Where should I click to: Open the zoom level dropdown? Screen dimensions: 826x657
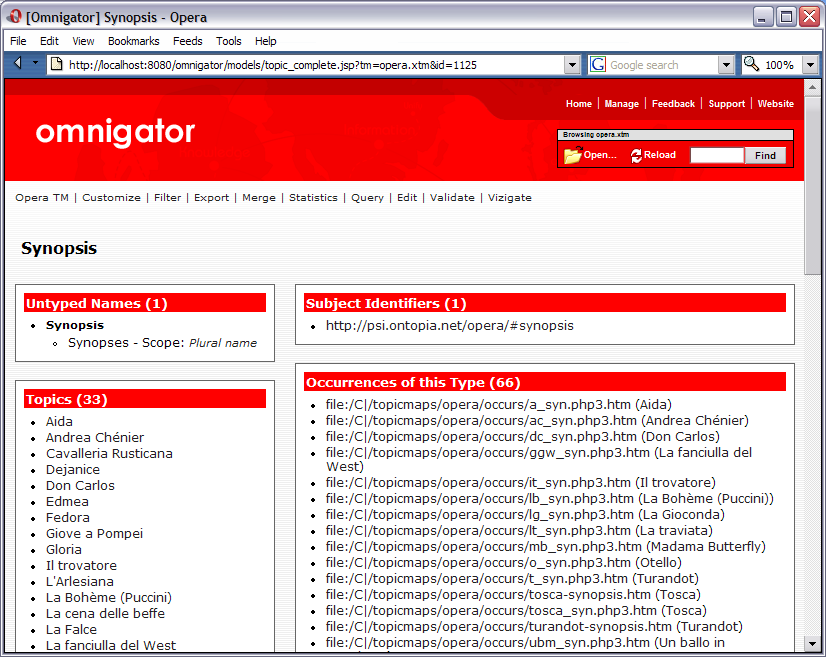[811, 64]
